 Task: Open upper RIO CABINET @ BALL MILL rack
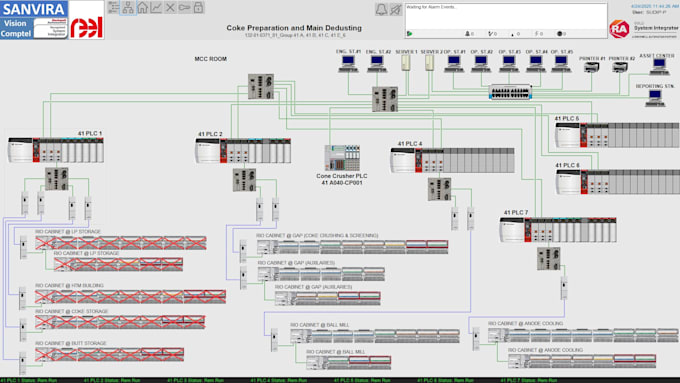375,336
